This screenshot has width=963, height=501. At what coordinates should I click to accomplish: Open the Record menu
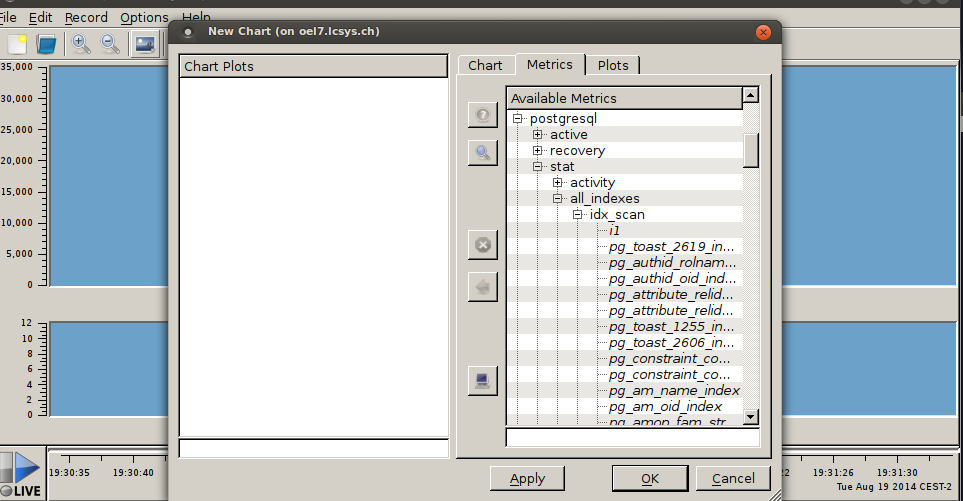pyautogui.click(x=86, y=17)
